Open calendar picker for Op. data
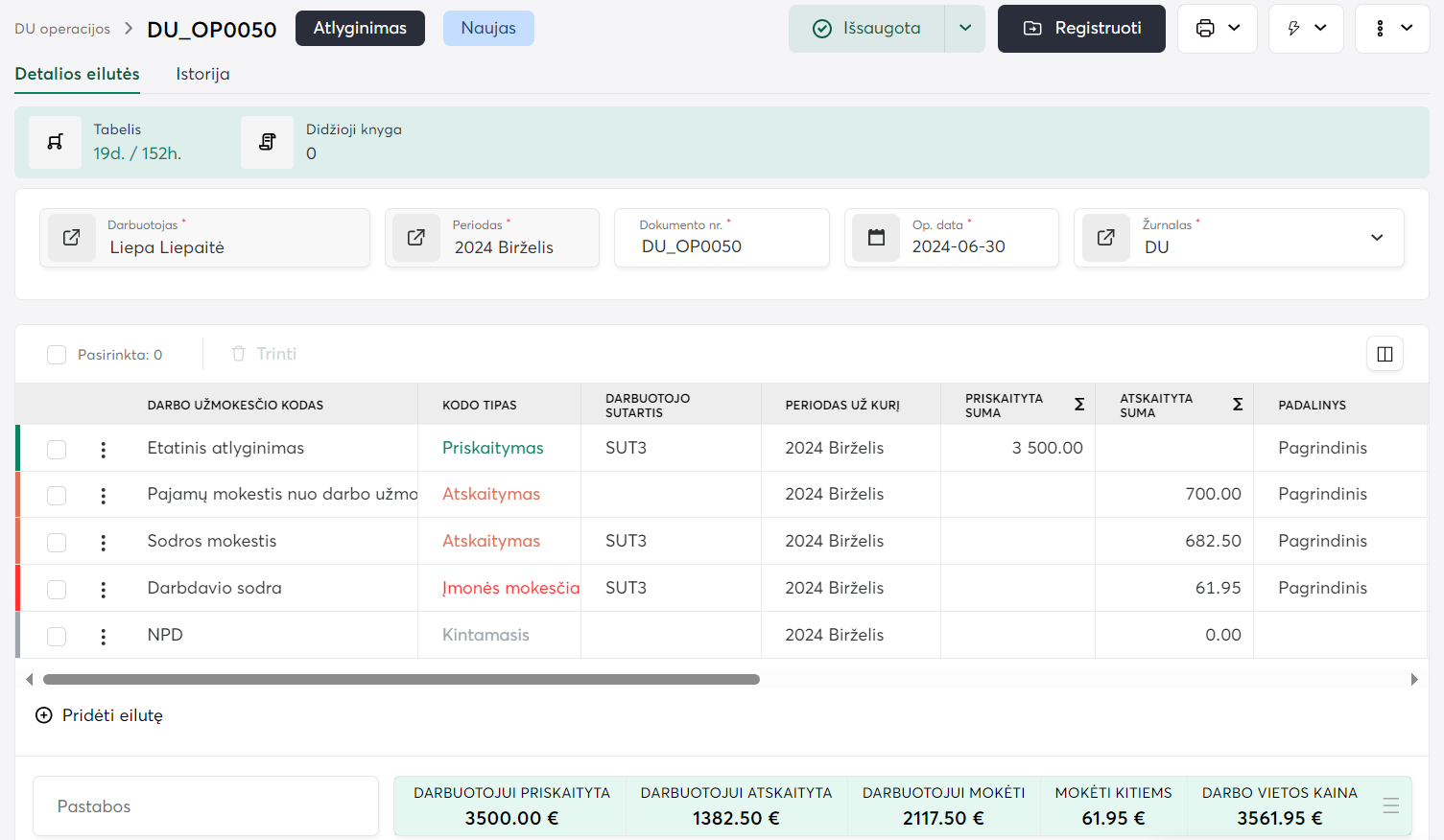This screenshot has width=1444, height=840. pyautogui.click(x=876, y=238)
